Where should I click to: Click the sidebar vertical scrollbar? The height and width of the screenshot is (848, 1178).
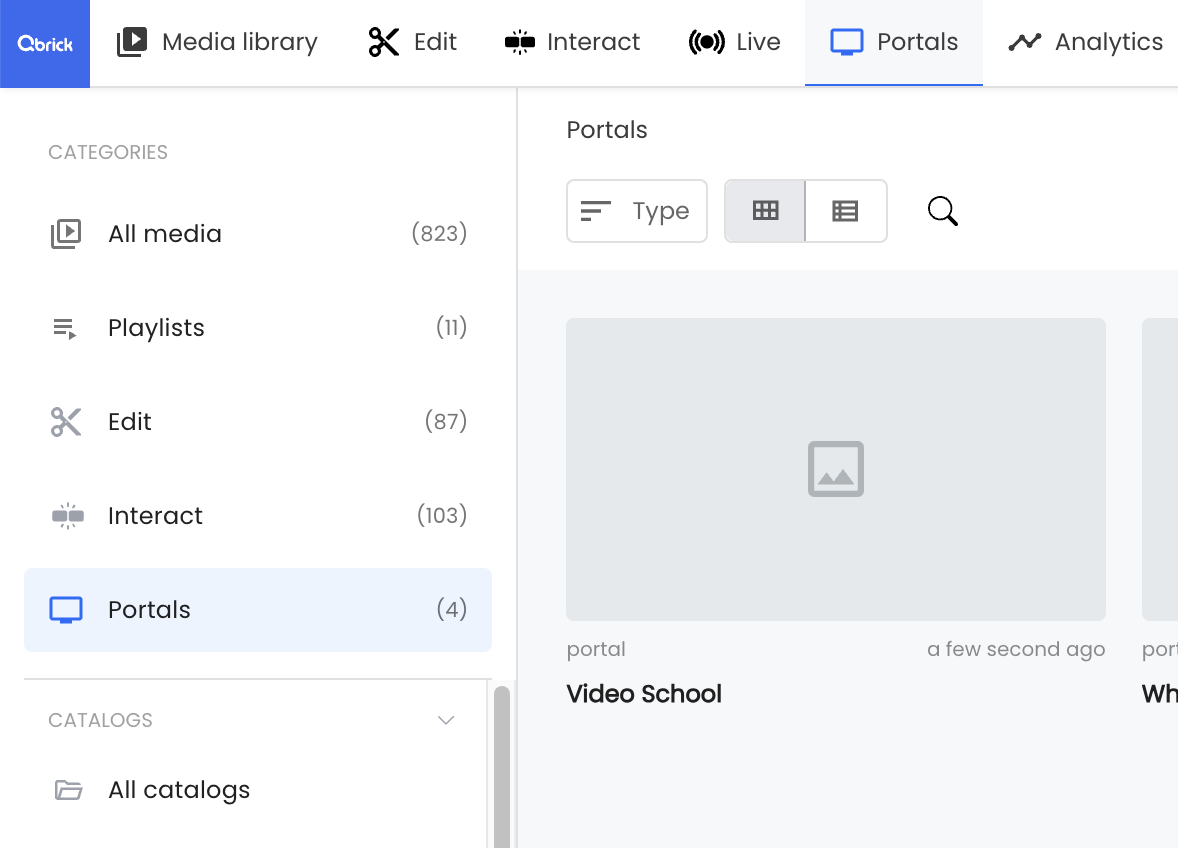coord(502,766)
